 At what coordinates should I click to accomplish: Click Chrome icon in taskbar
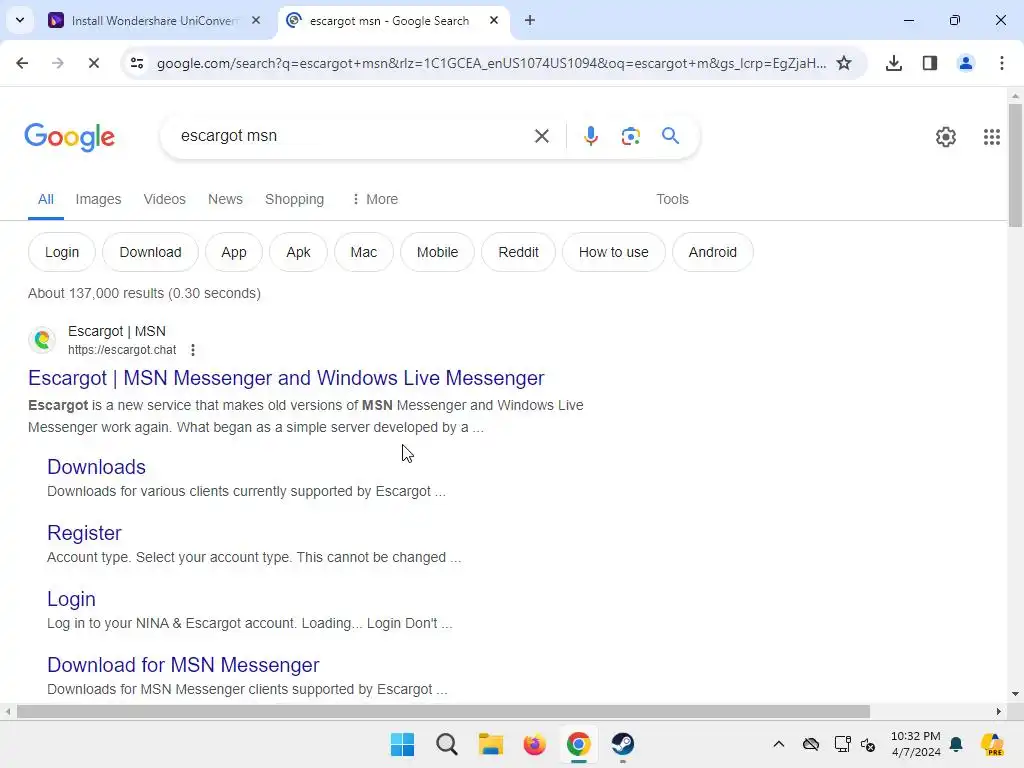[x=579, y=744]
